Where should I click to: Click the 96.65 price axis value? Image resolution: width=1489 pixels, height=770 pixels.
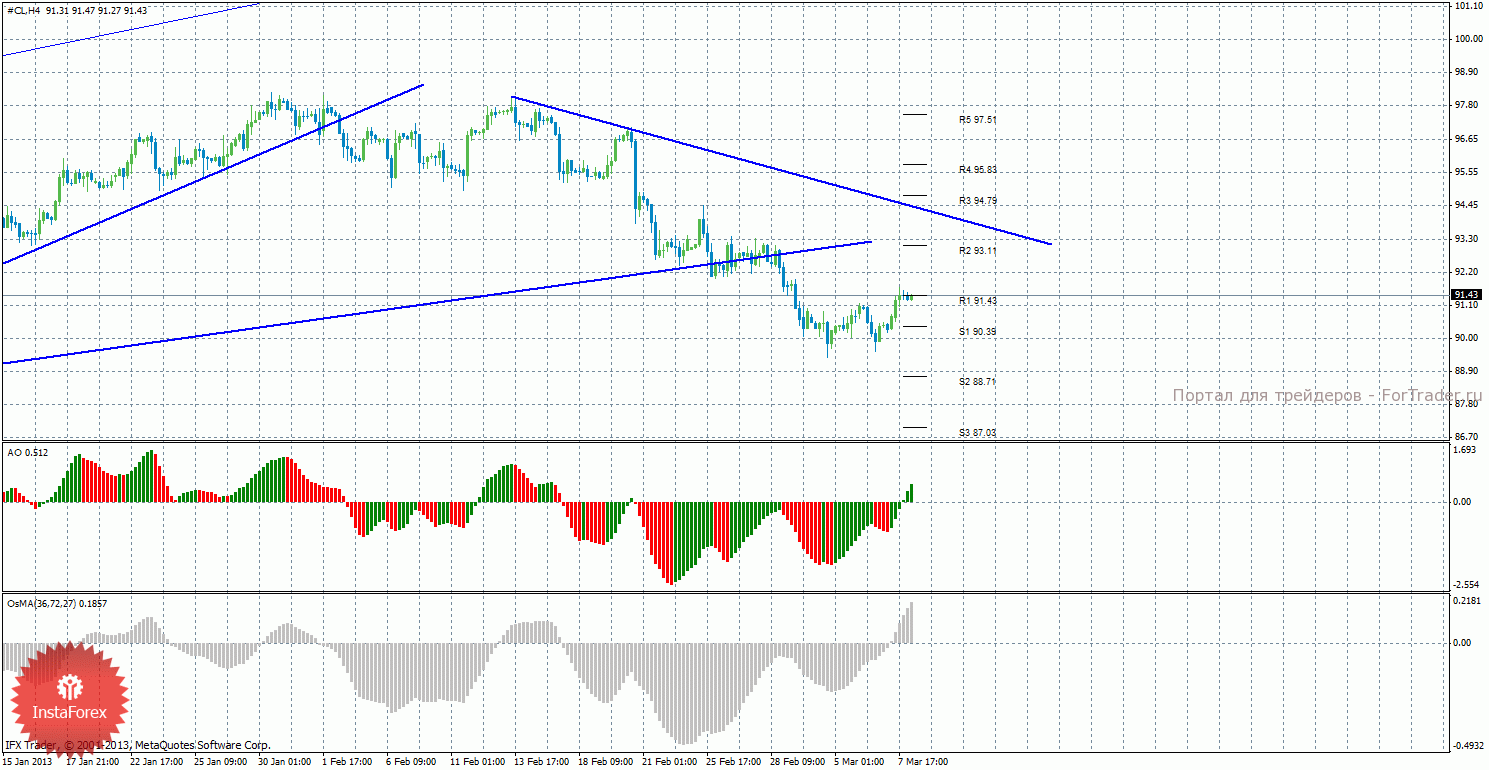click(1468, 139)
